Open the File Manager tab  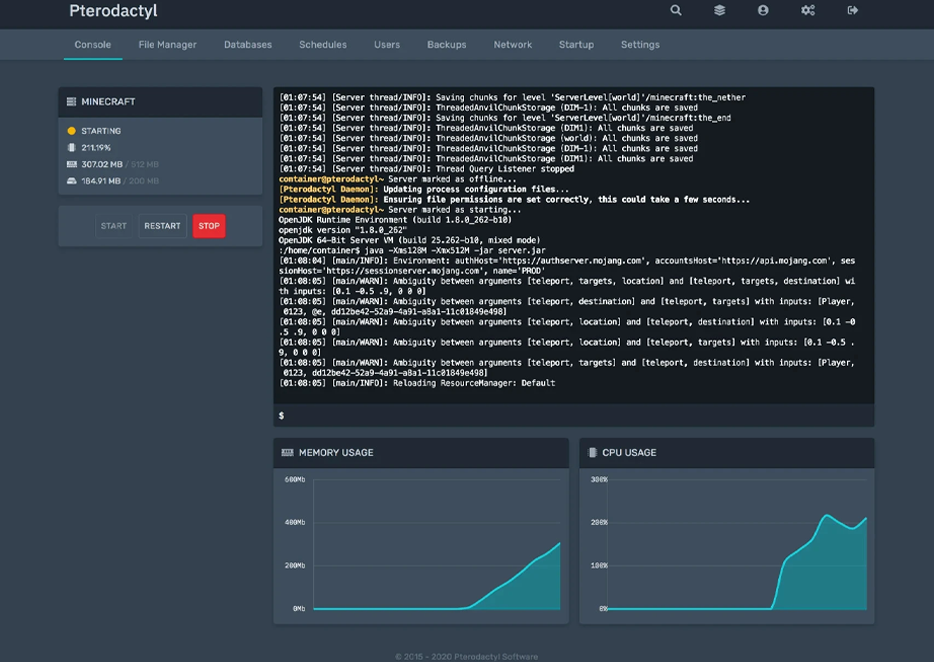point(167,45)
